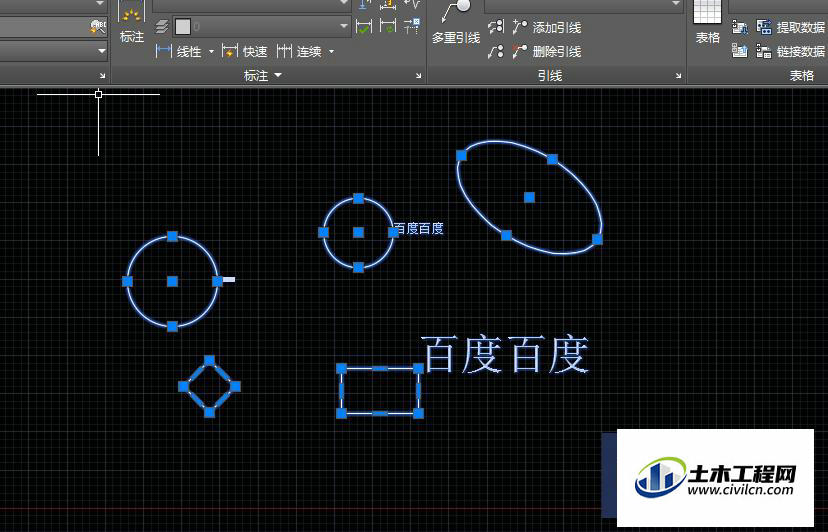Viewport: 828px width, 532px height.
Task: Select the 连续 continue dimension tool
Action: click(299, 51)
